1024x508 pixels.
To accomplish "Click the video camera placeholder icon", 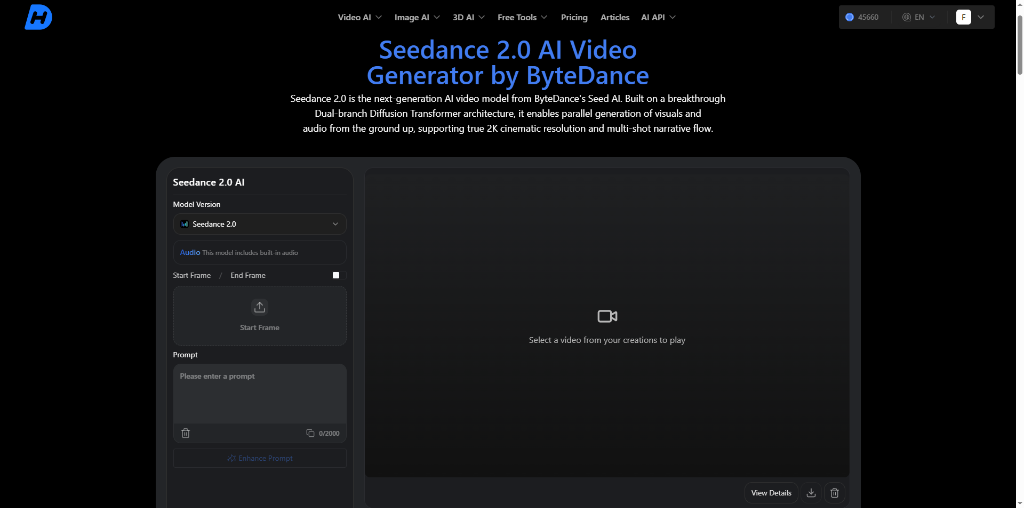I will click(607, 316).
